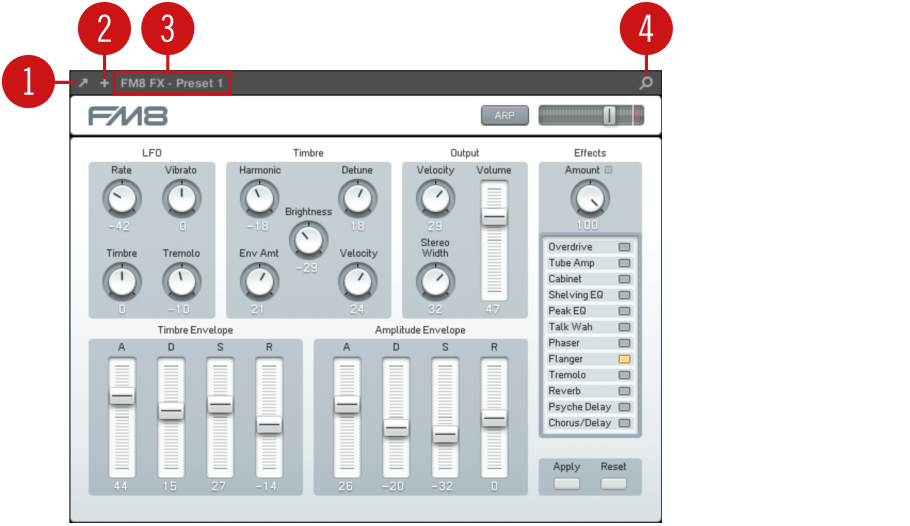Toggle the ARP button
Viewport: 910px width, 526px height.
[504, 116]
